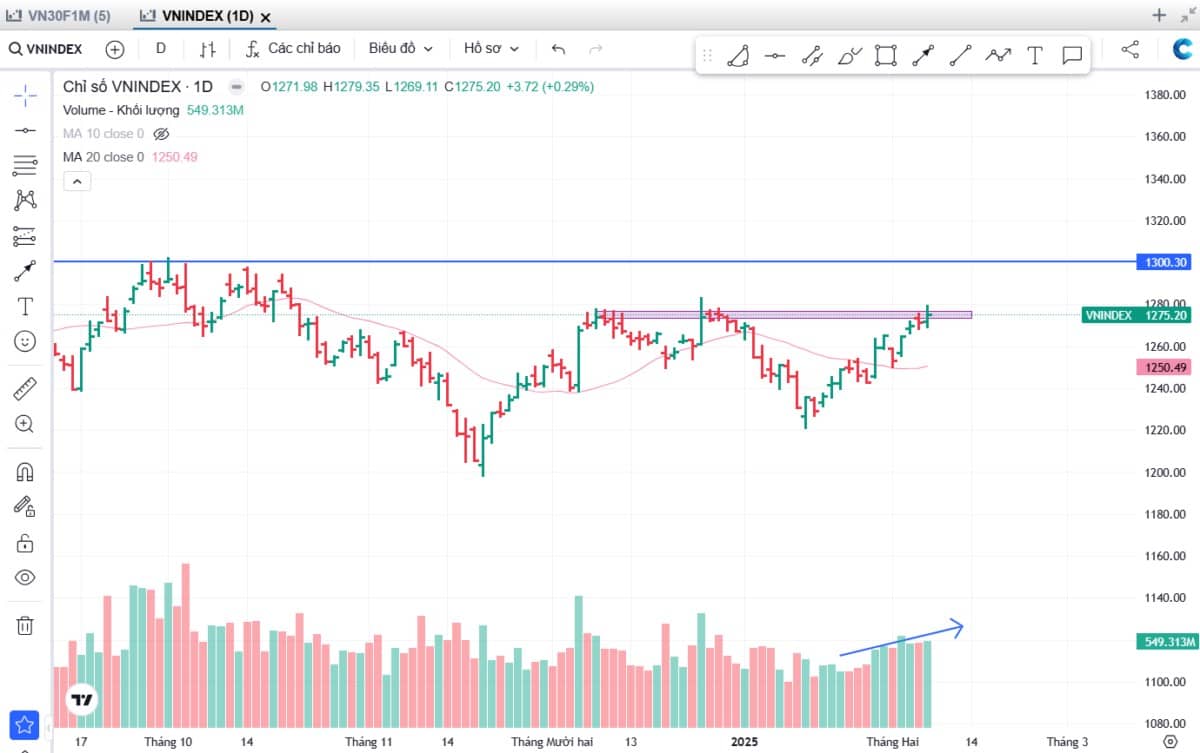Click the compare symbol plus button
This screenshot has width=1200, height=753.
tap(115, 48)
